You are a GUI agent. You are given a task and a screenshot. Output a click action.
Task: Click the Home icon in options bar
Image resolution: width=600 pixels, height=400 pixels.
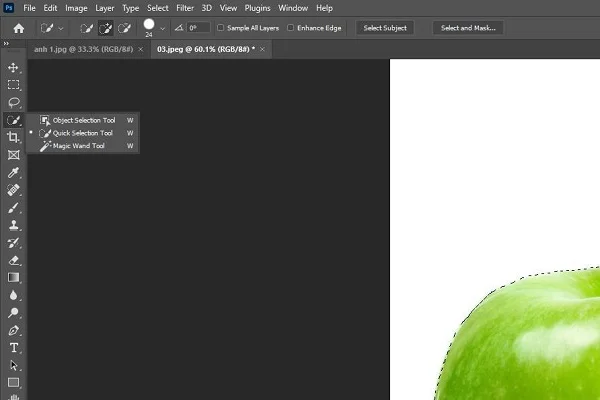coord(18,28)
